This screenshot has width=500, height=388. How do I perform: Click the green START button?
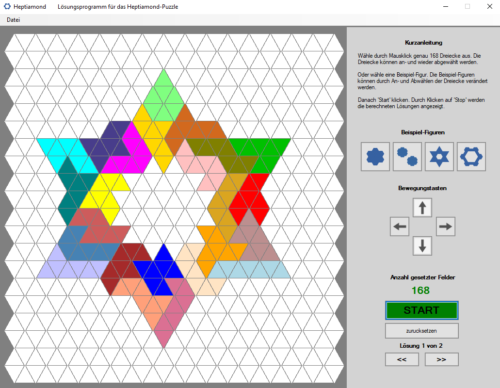click(422, 310)
